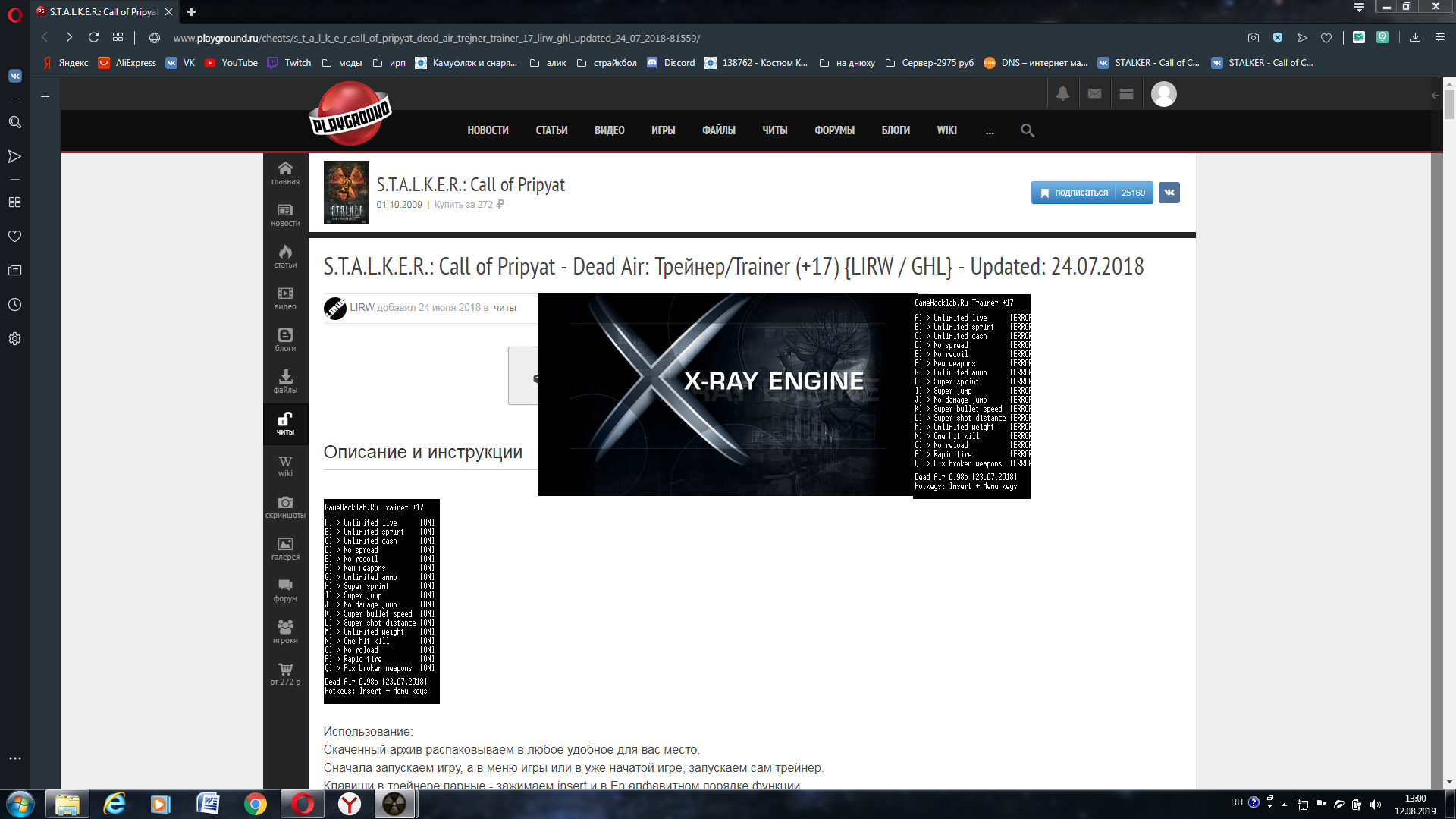Expand the more menu ellipsis in navigation
This screenshot has height=819, width=1456.
click(990, 131)
